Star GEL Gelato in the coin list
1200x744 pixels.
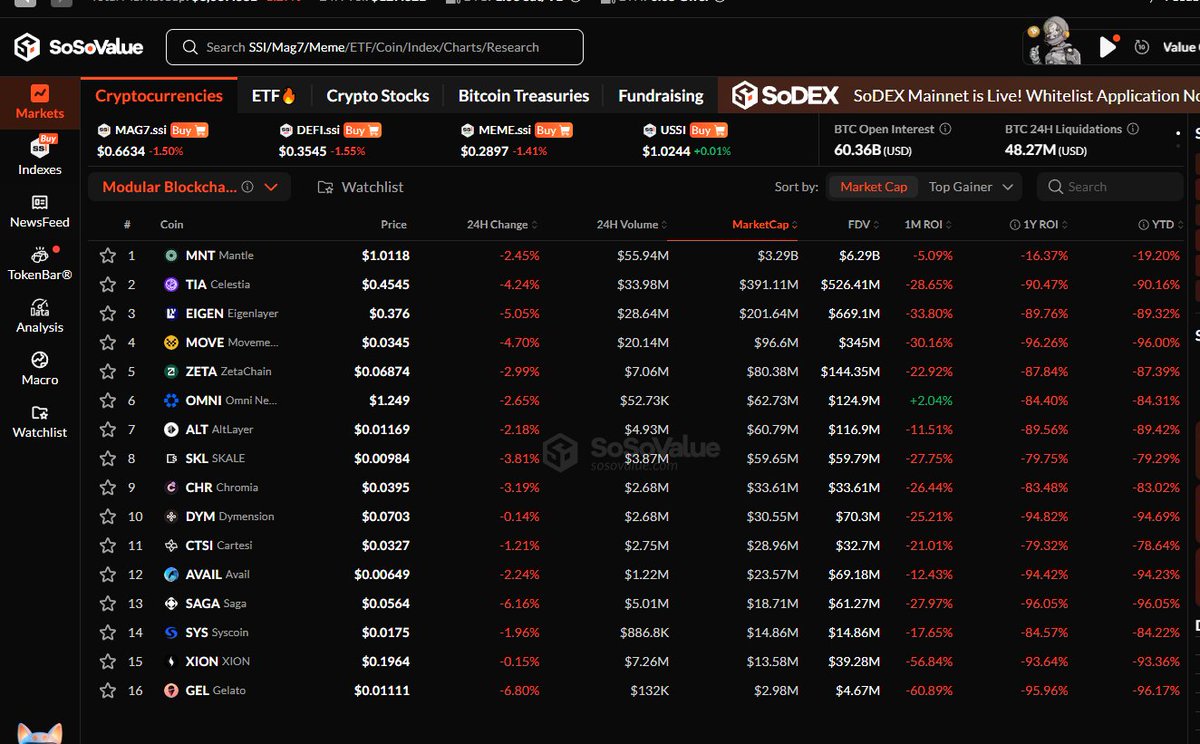108,690
